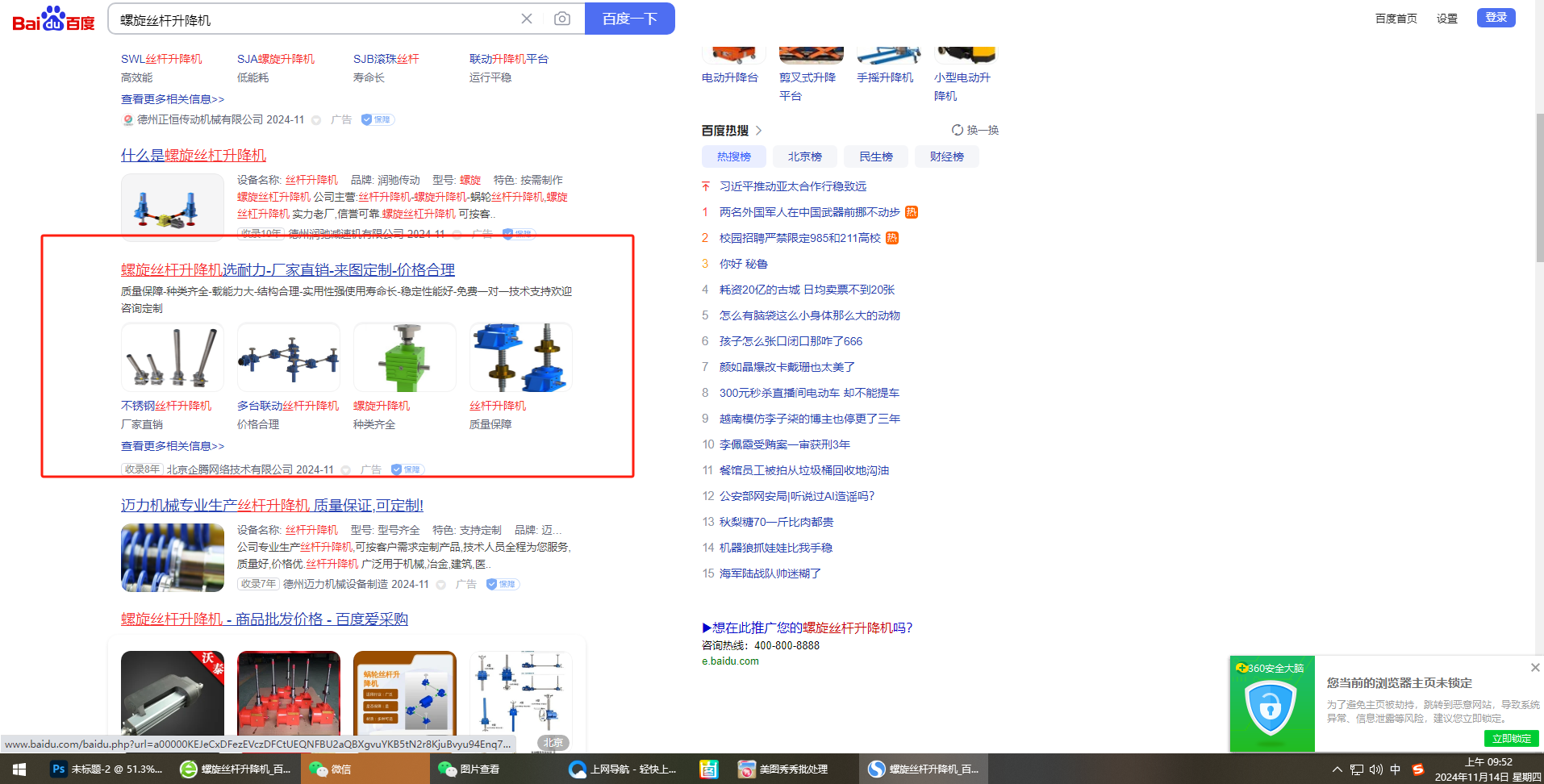Open the 不锈钢丝杆升降机 product thumbnail
Screen dimensions: 1544x784
pos(173,357)
